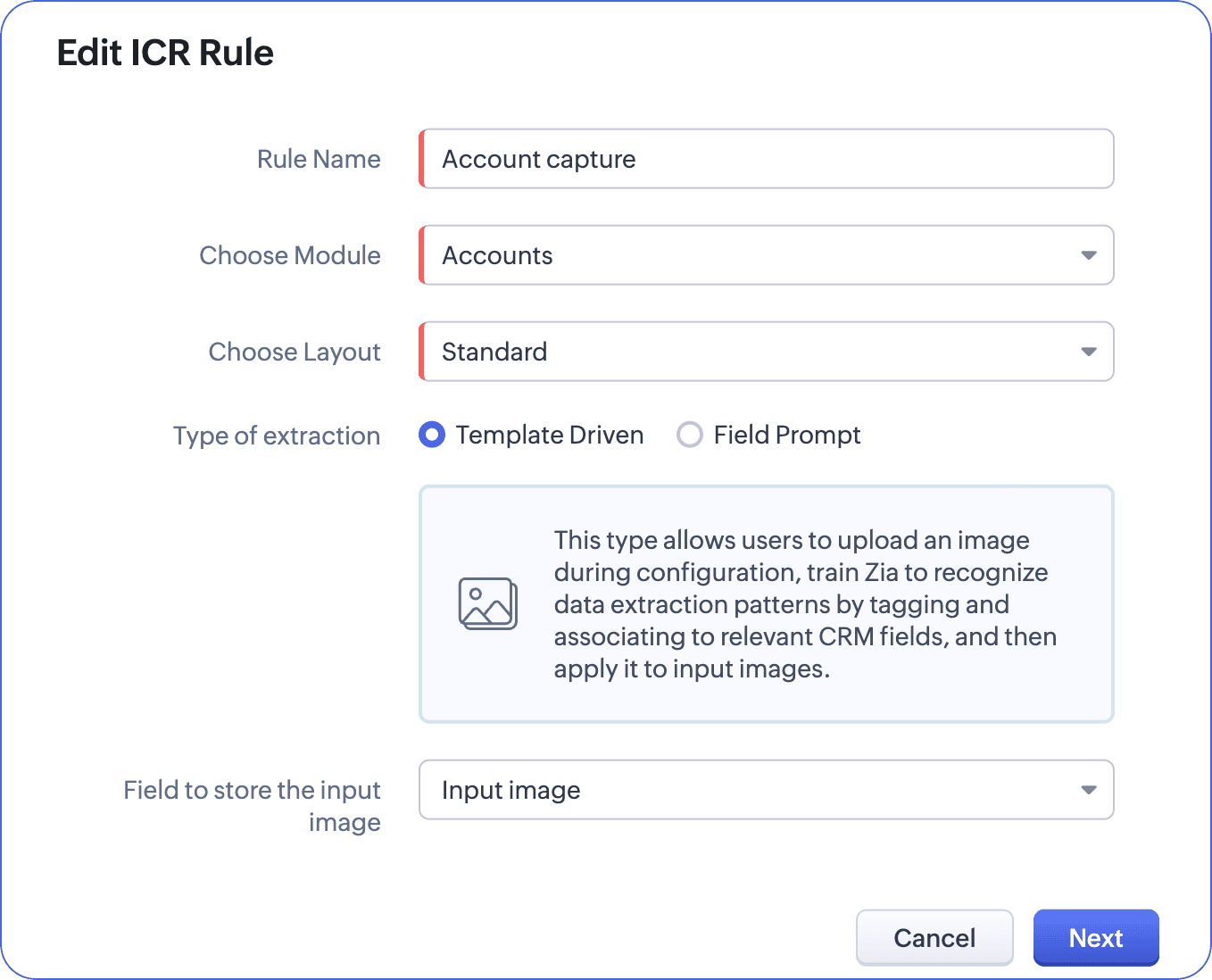The width and height of the screenshot is (1212, 980).
Task: Click the Rule Name text field
Action: pos(768,159)
